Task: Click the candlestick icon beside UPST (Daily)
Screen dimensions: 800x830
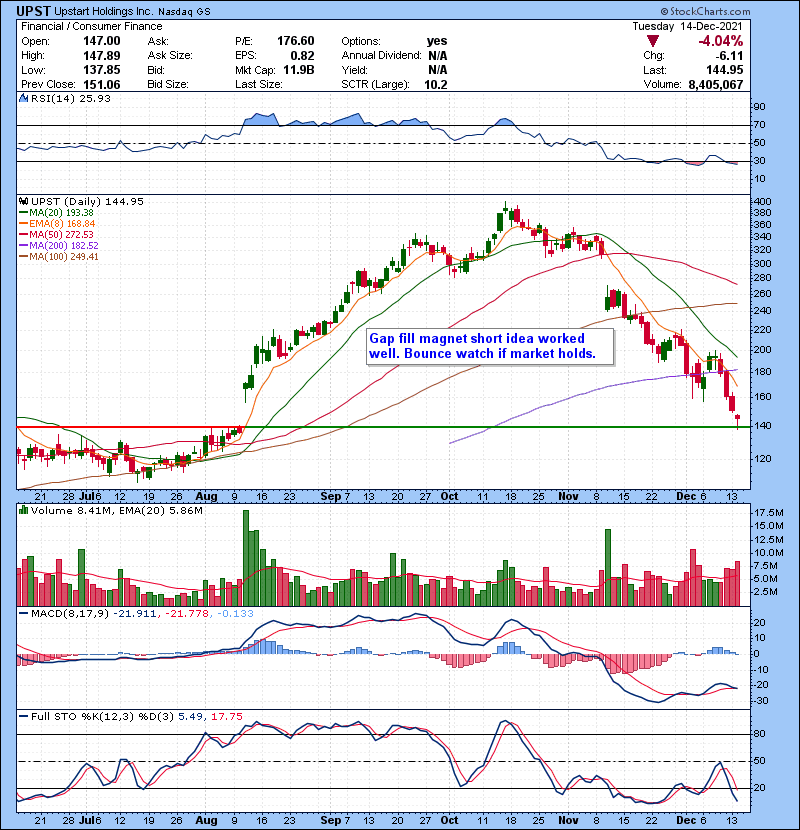Action: [x=23, y=201]
